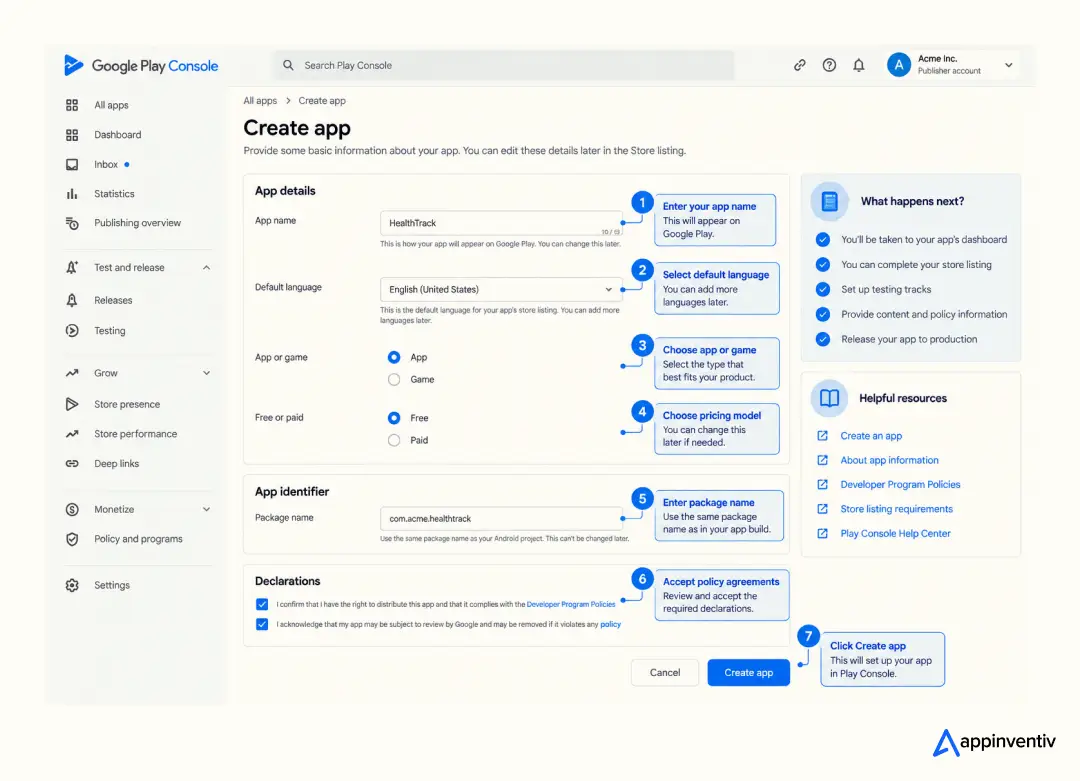This screenshot has width=1080, height=781.
Task: Select the Paid radio button
Action: point(394,440)
